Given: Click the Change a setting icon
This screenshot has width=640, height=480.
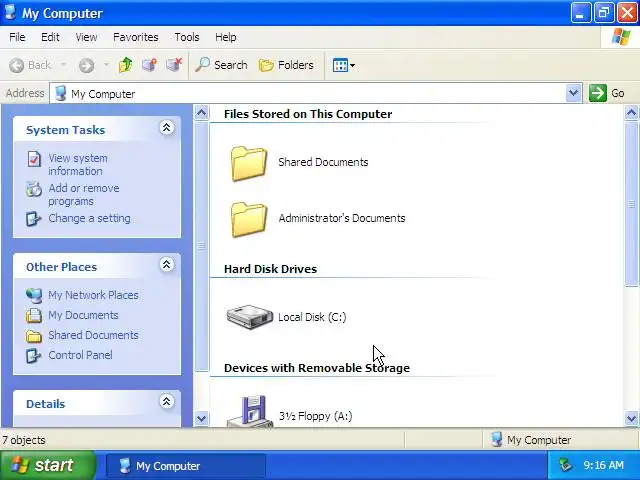Looking at the screenshot, I should click(33, 219).
